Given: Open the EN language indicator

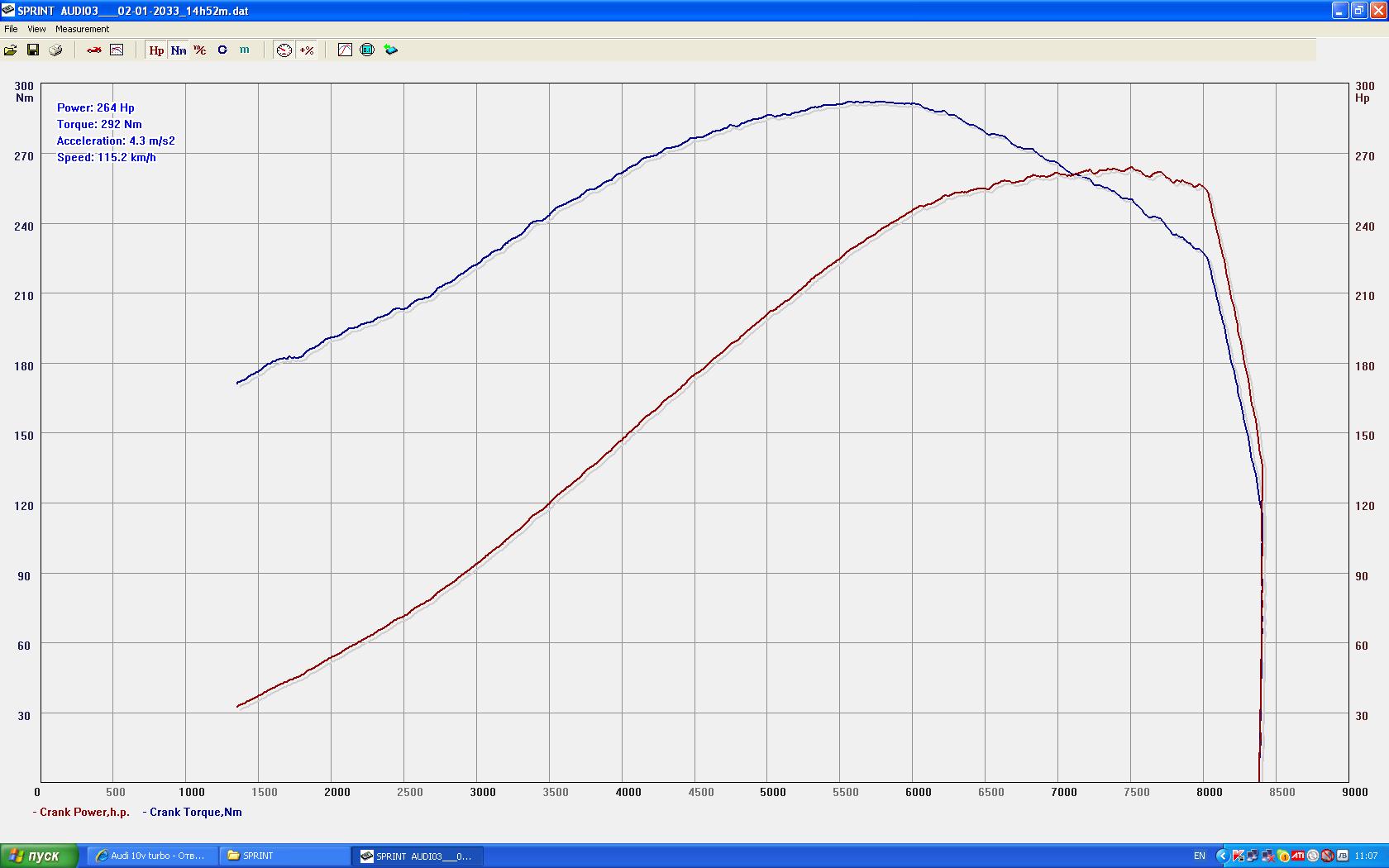Looking at the screenshot, I should pos(1200,856).
